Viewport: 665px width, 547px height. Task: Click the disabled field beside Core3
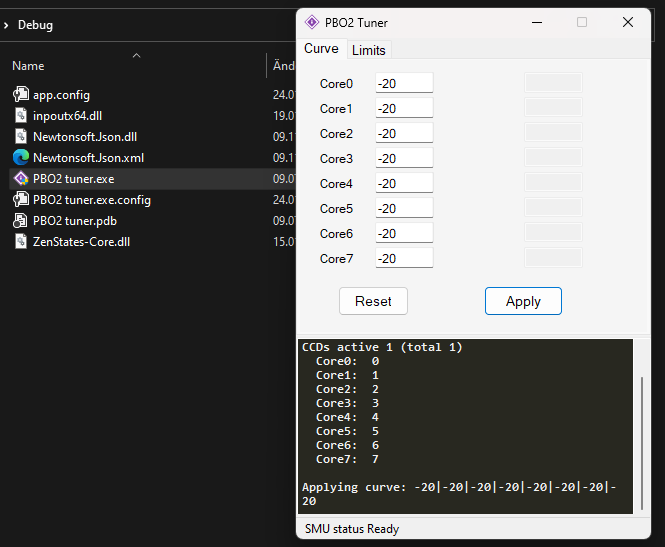tap(553, 158)
